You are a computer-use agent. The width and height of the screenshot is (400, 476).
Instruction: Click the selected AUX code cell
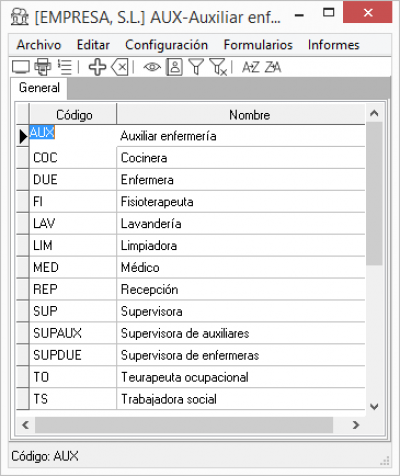click(73, 136)
